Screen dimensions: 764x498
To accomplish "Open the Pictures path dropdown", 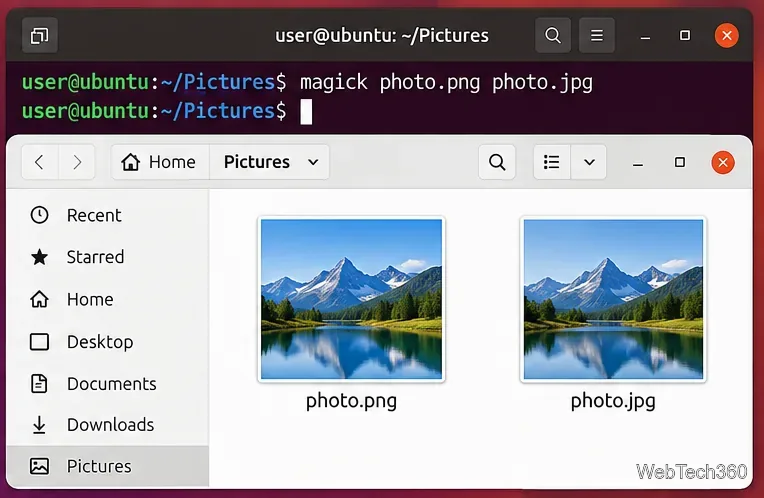I will coord(313,162).
